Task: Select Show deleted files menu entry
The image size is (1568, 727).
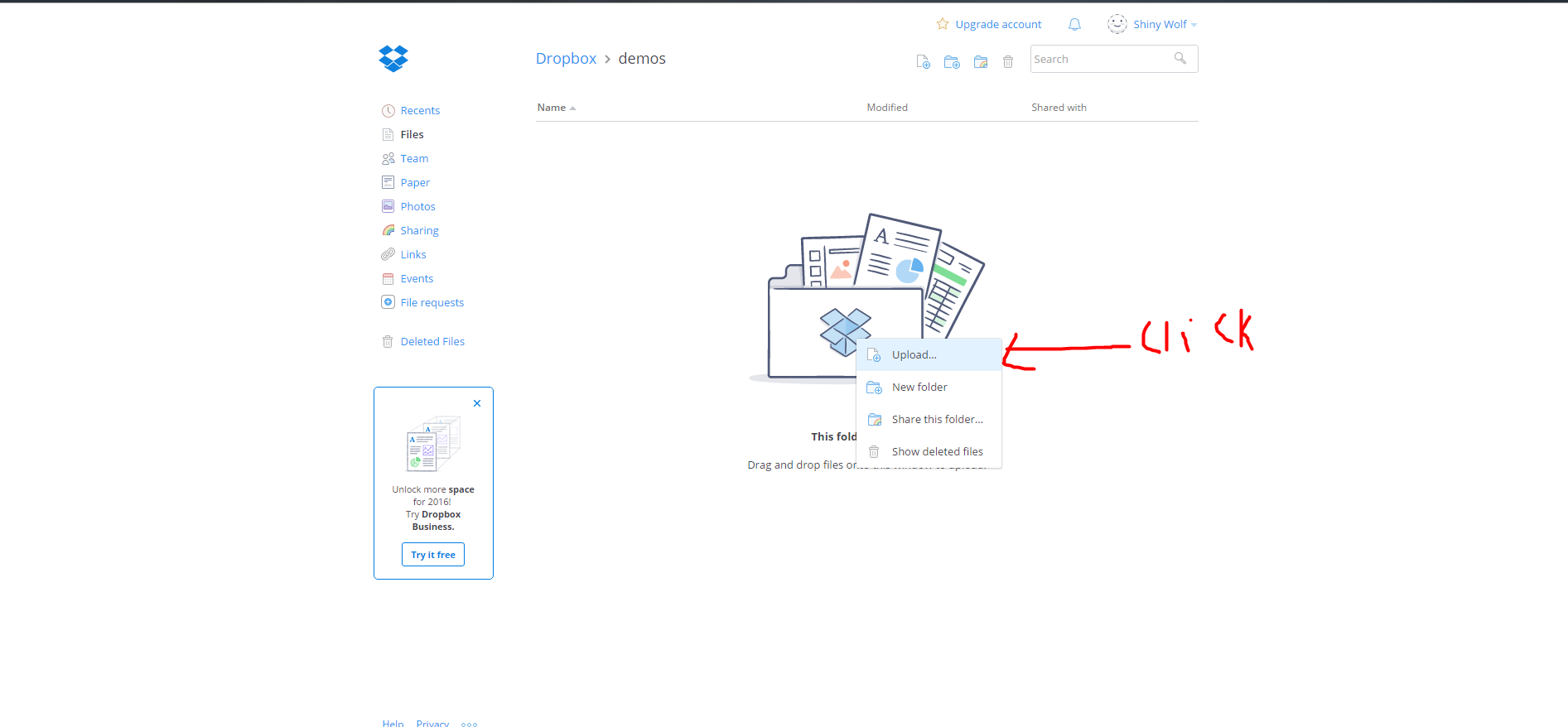Action: click(x=937, y=452)
